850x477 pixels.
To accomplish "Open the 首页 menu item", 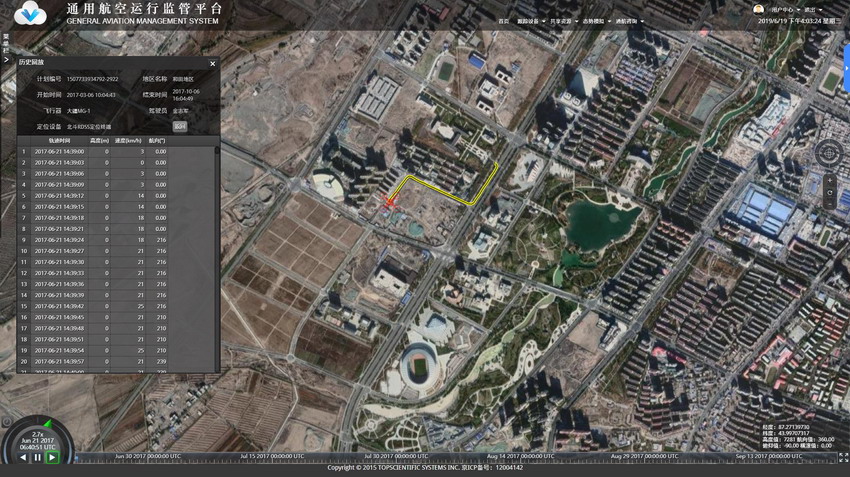I will 504,21.
